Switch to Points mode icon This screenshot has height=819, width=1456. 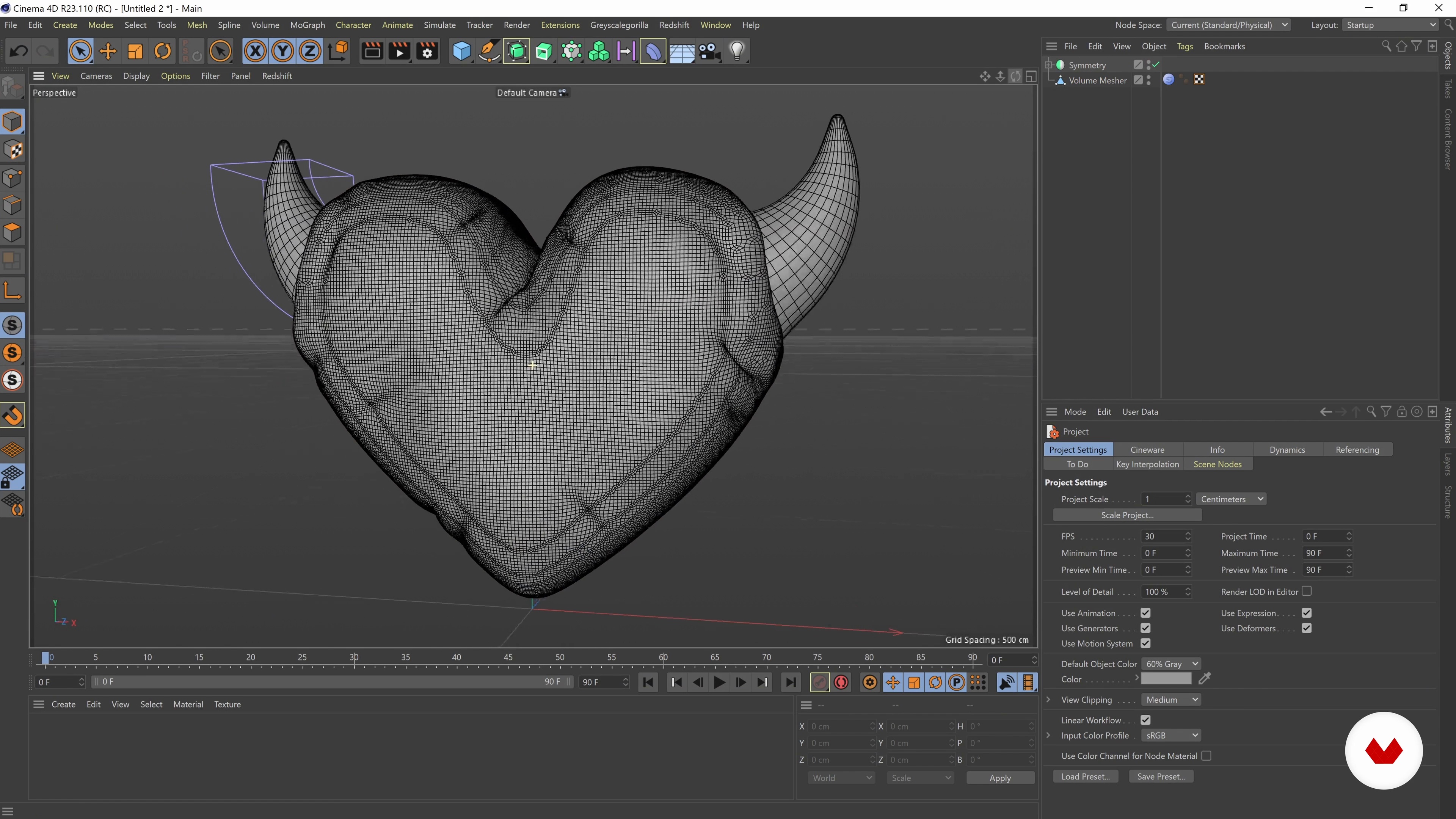(13, 178)
